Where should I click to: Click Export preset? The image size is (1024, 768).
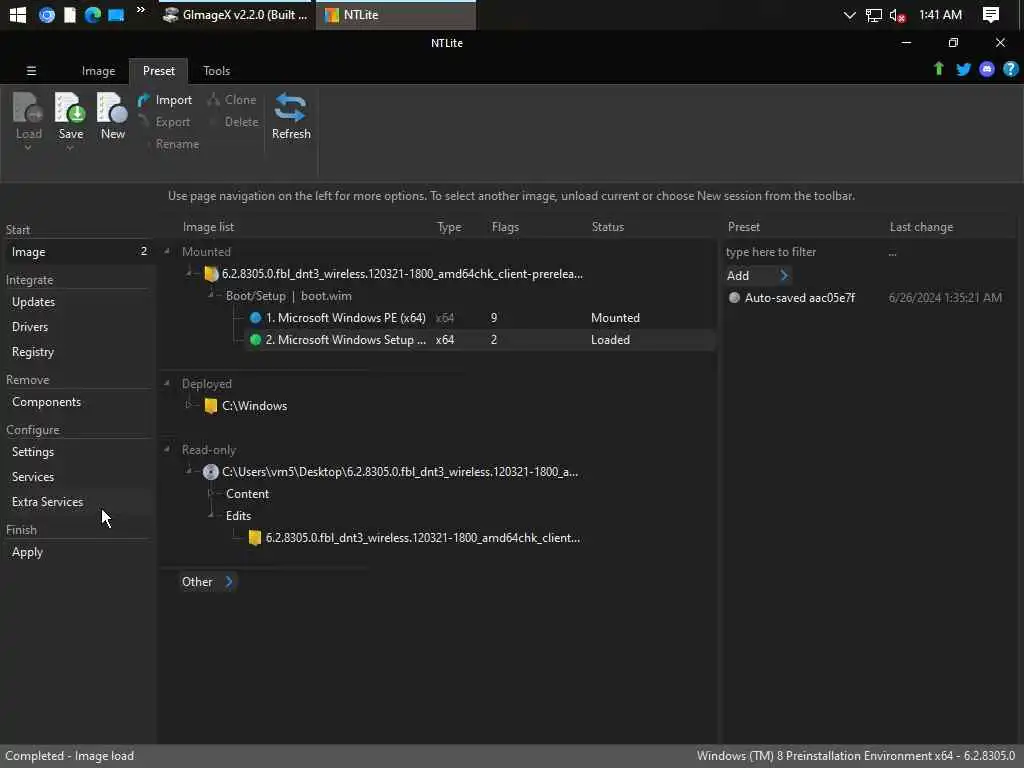click(165, 122)
